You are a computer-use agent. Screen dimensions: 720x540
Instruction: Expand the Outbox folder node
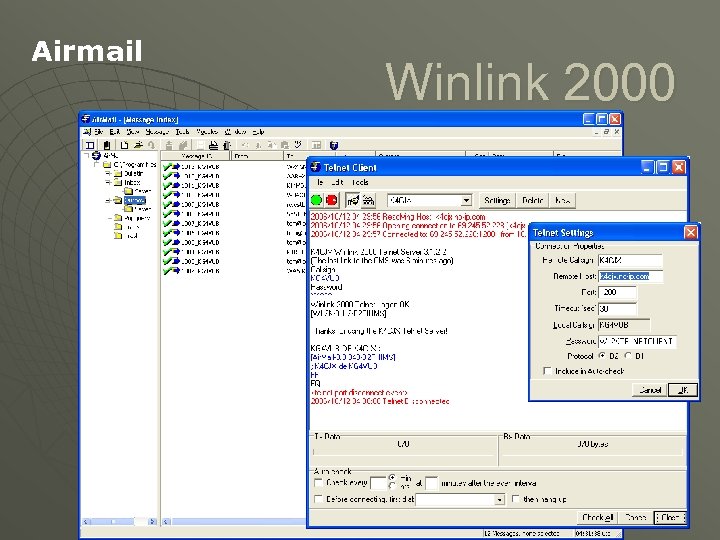pos(108,201)
